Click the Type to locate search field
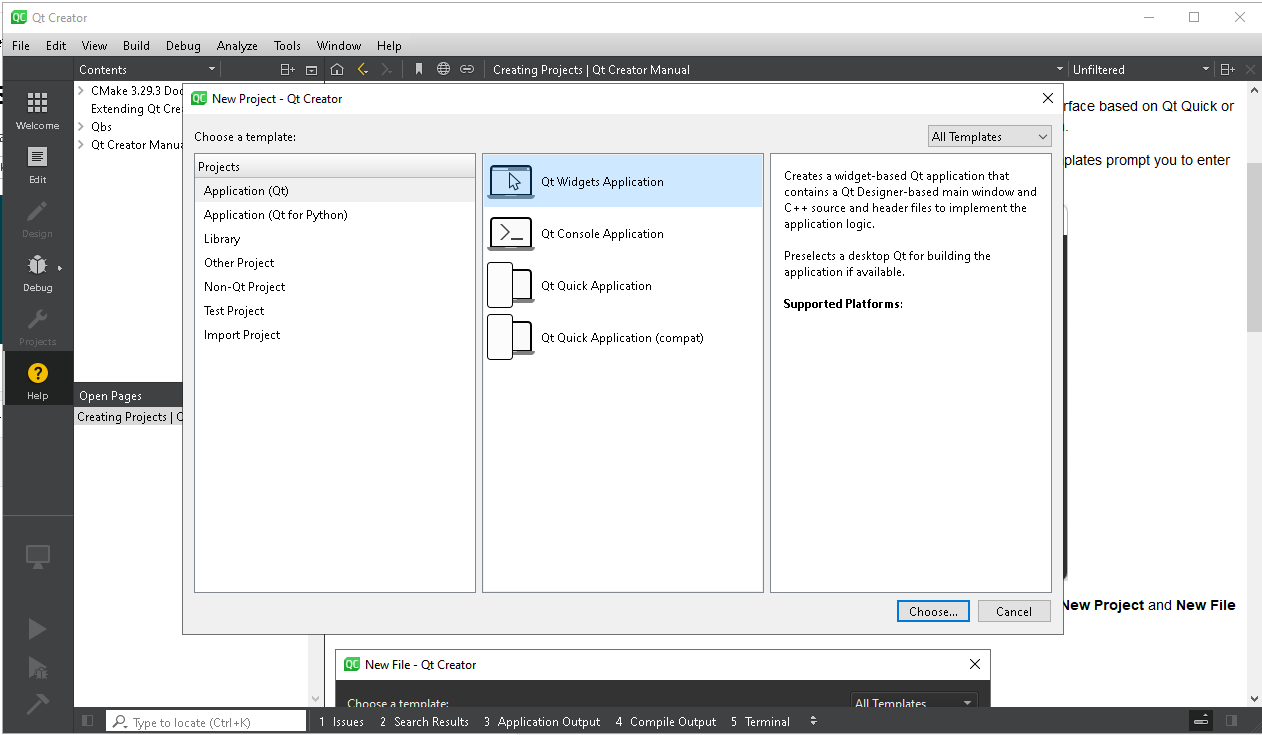 click(206, 721)
